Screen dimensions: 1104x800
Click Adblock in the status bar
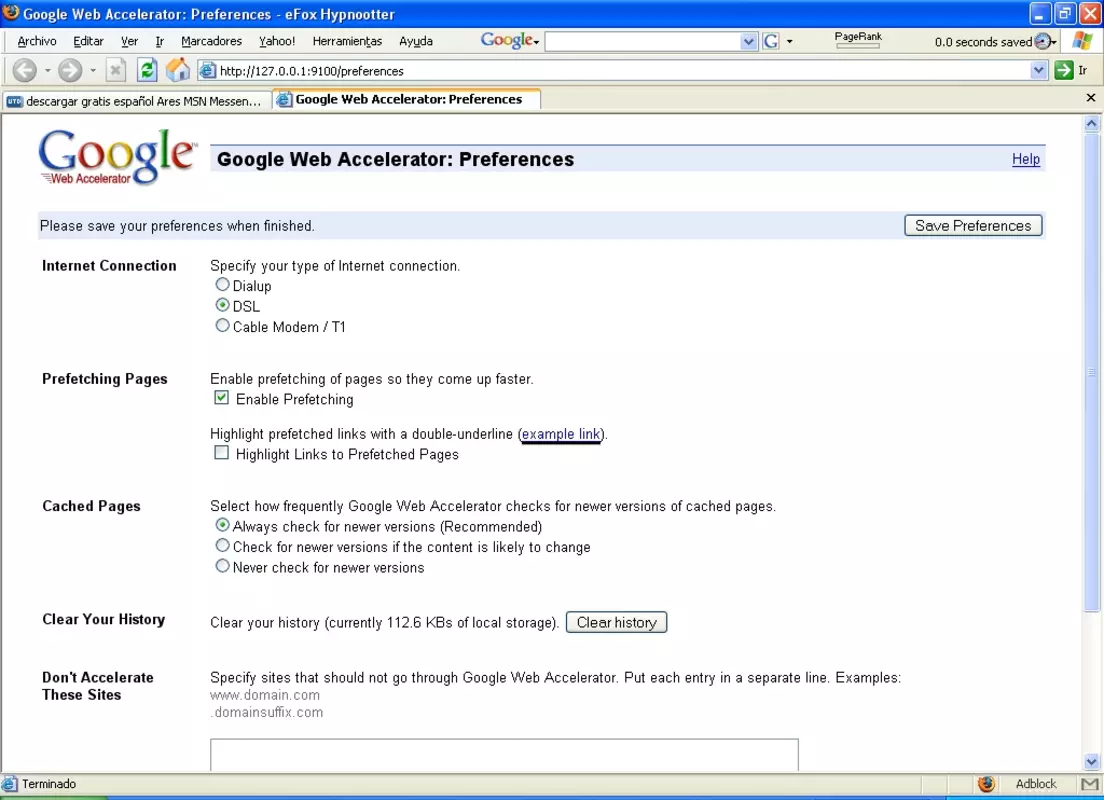pos(1036,784)
